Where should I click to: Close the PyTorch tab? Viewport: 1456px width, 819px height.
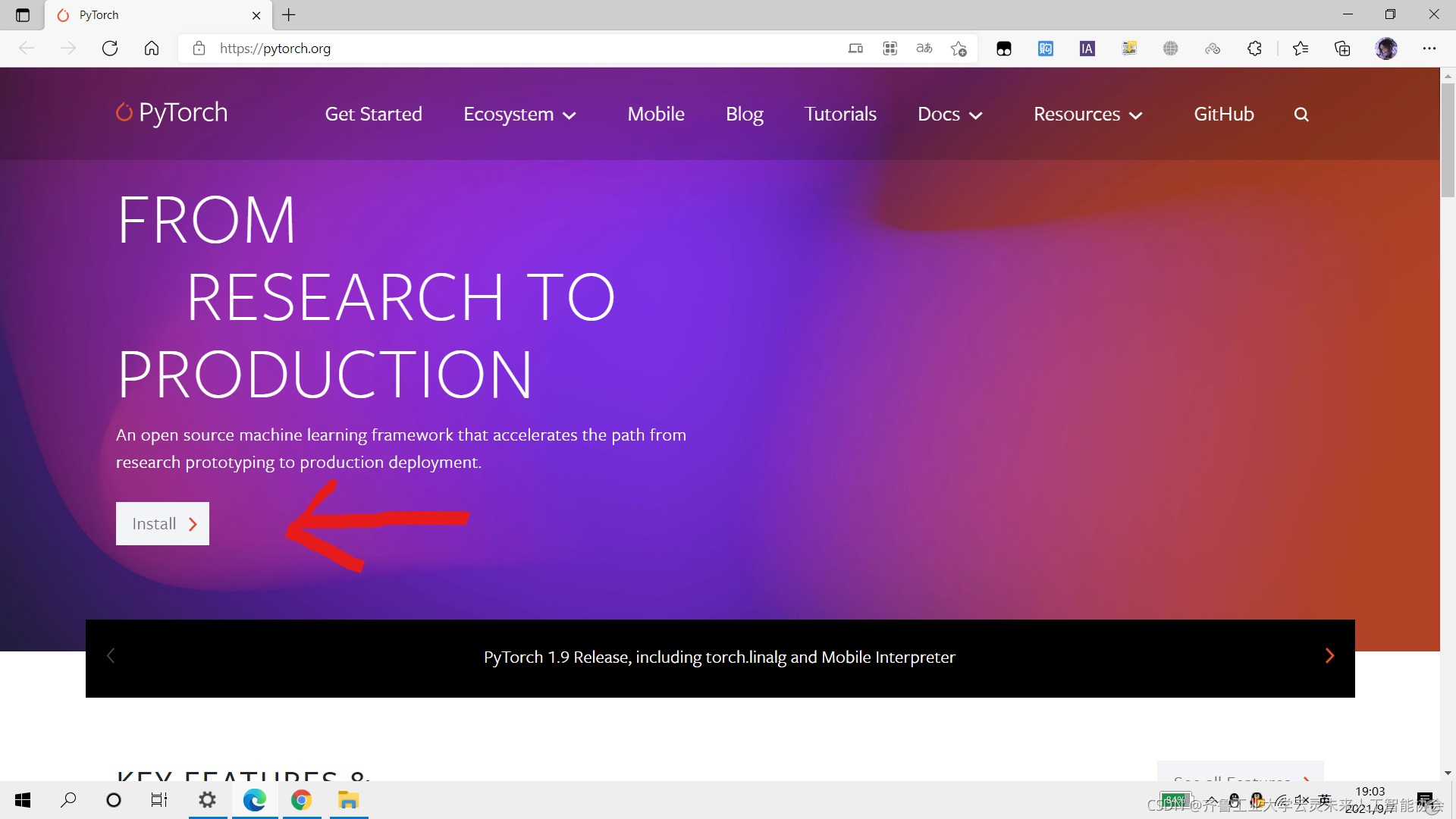[x=256, y=15]
